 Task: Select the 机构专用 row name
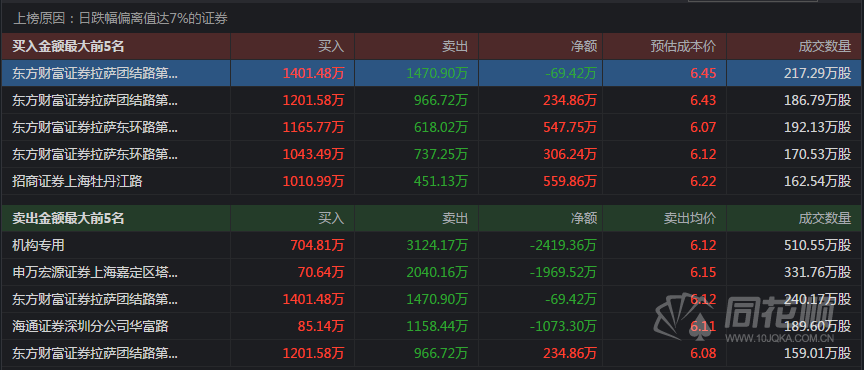[39, 245]
